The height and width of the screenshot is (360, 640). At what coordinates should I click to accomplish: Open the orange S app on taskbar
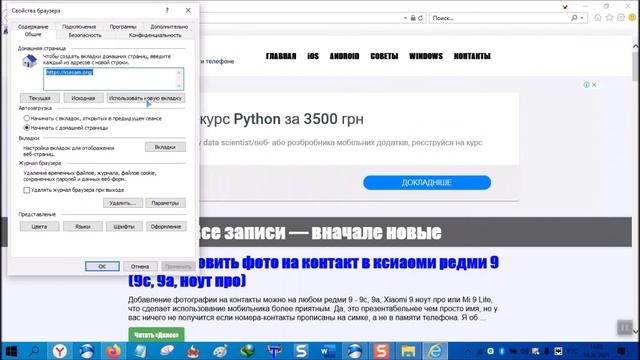pyautogui.click(x=381, y=351)
